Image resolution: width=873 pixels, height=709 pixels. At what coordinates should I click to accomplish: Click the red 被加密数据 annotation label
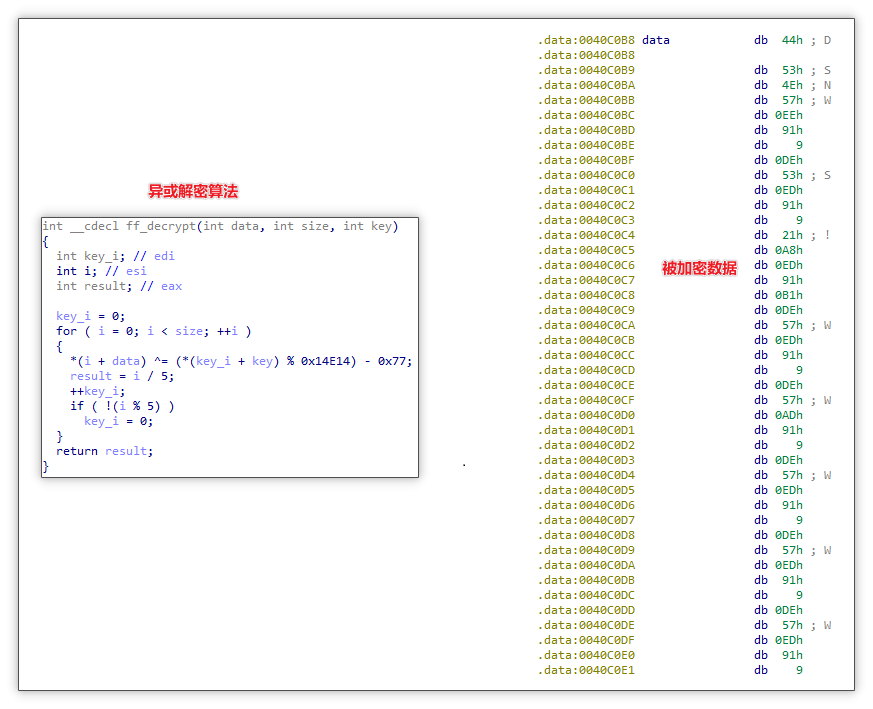(x=699, y=268)
